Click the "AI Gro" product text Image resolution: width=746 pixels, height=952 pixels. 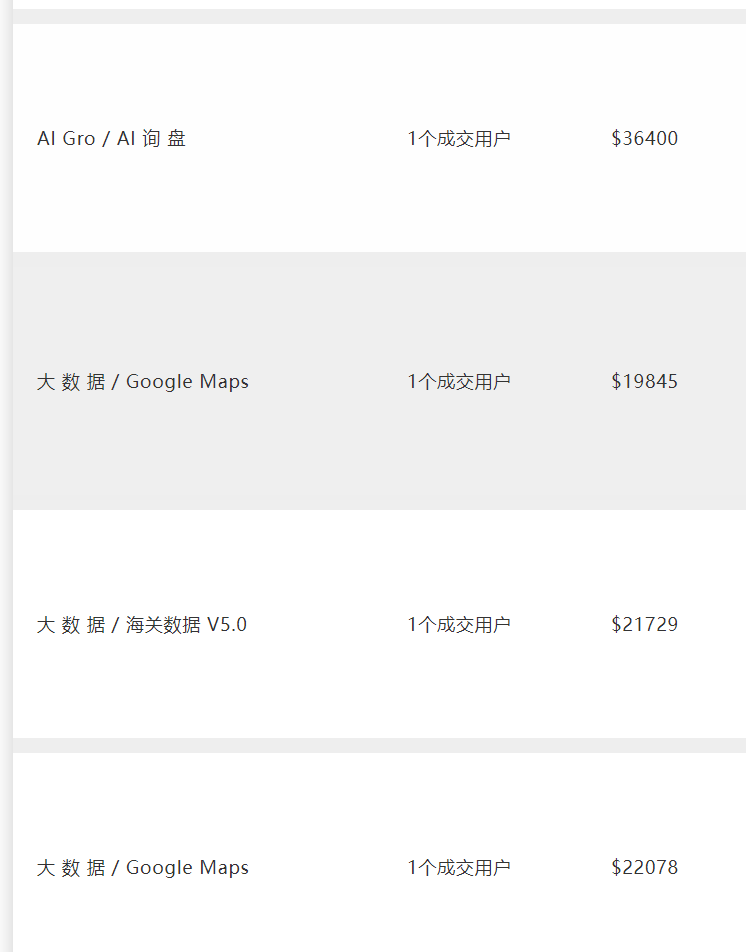coord(66,139)
